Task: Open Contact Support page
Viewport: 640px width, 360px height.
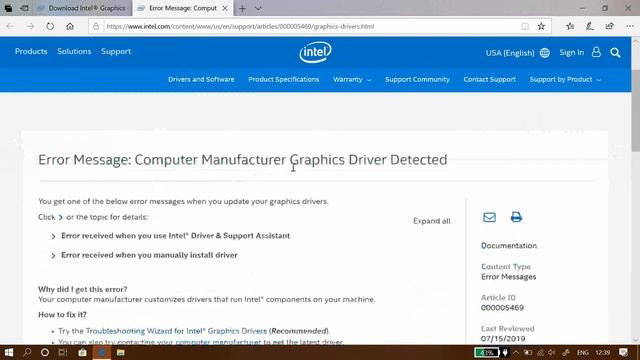Action: (x=489, y=80)
